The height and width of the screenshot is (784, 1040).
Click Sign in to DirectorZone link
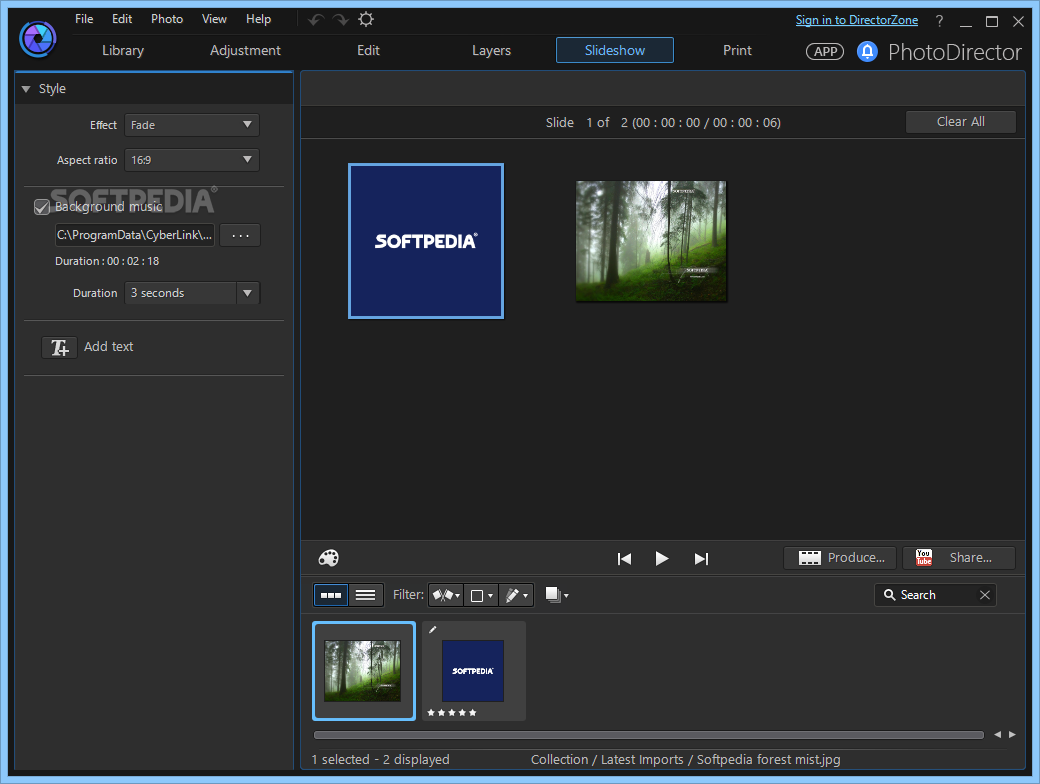coord(857,20)
